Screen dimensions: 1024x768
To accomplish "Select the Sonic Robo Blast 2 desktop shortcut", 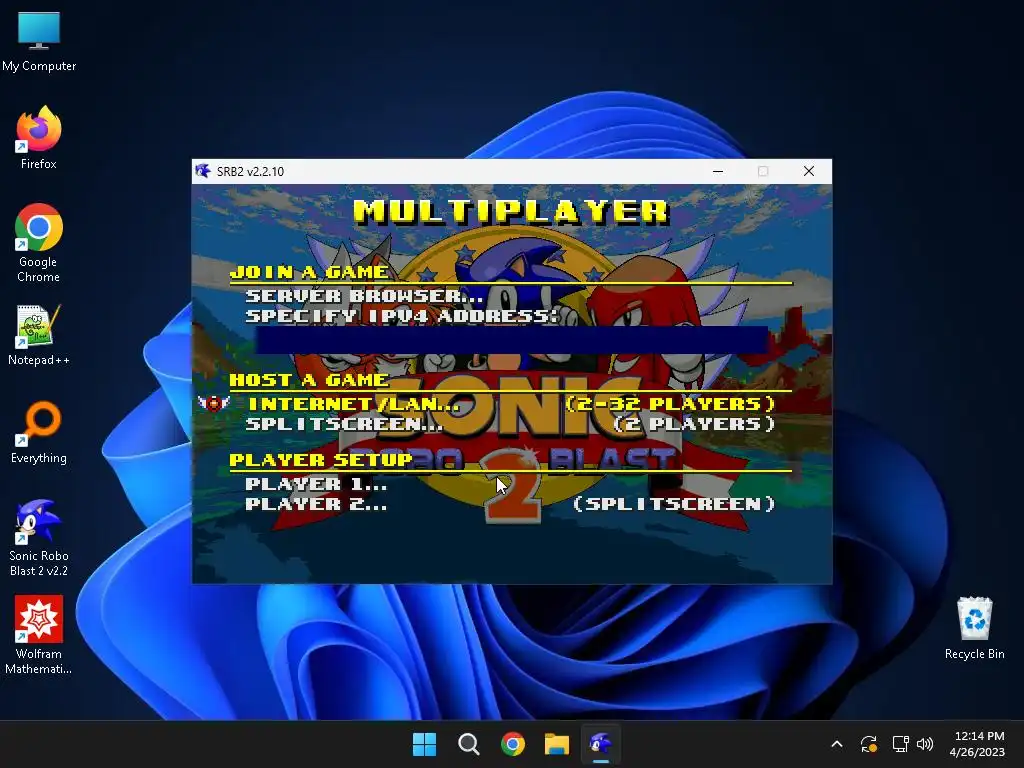I will [x=39, y=538].
